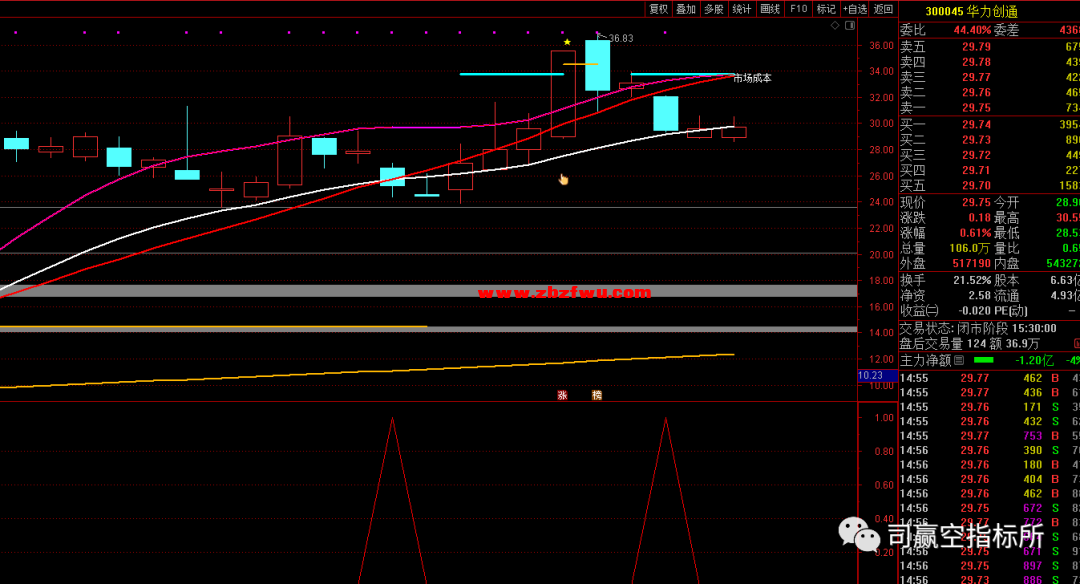Viewport: 1080px width, 584px height.
Task: Click the 卖一 price 29.75
Action: point(976,107)
